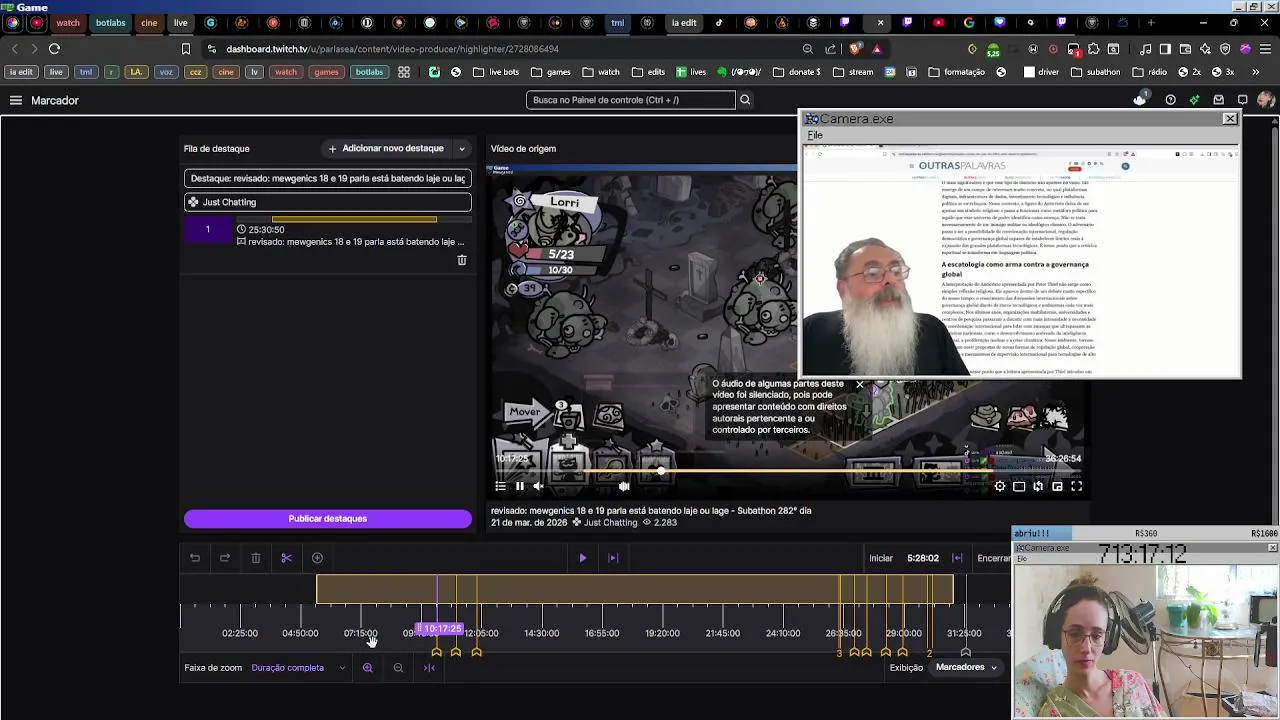The image size is (1280, 720).
Task: Open the formatação bookmark folder
Action: coord(957,72)
